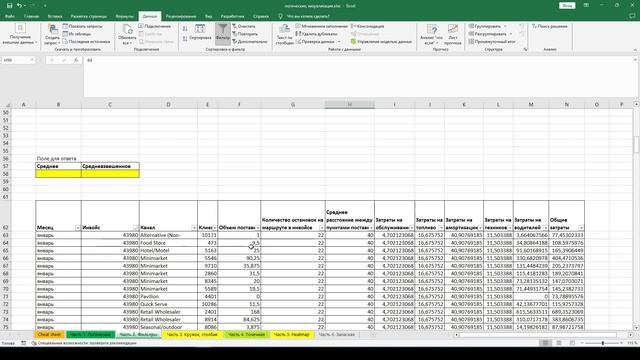Image resolution: width=640 pixels, height=360 pixels.
Task: Open the Затраты на водителей filter dropdown
Action: tap(545, 228)
